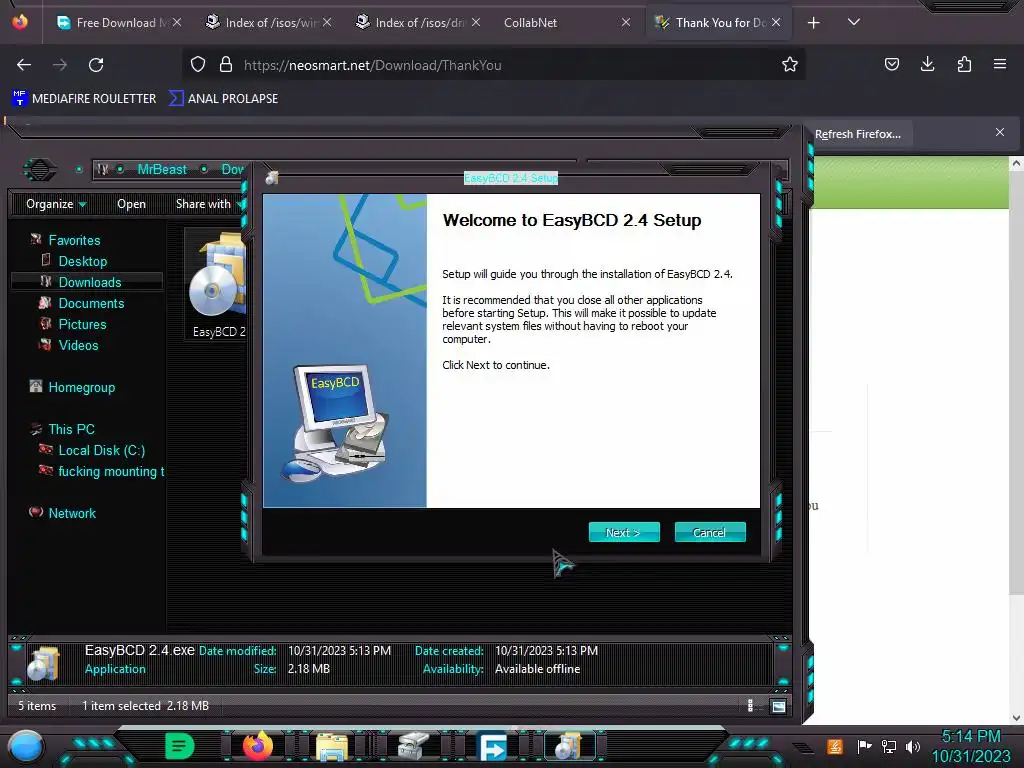
Task: Open the Action Center flag icon
Action: tap(863, 746)
